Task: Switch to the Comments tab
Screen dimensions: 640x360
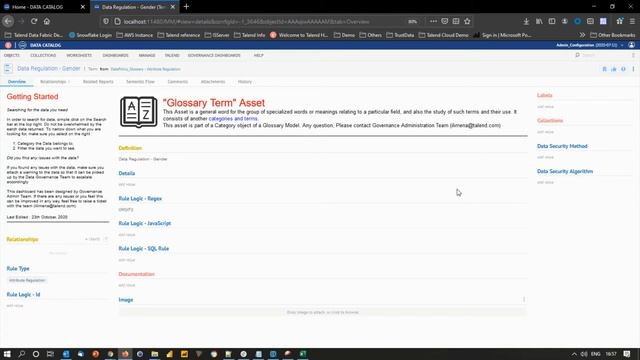Action: tap(178, 82)
